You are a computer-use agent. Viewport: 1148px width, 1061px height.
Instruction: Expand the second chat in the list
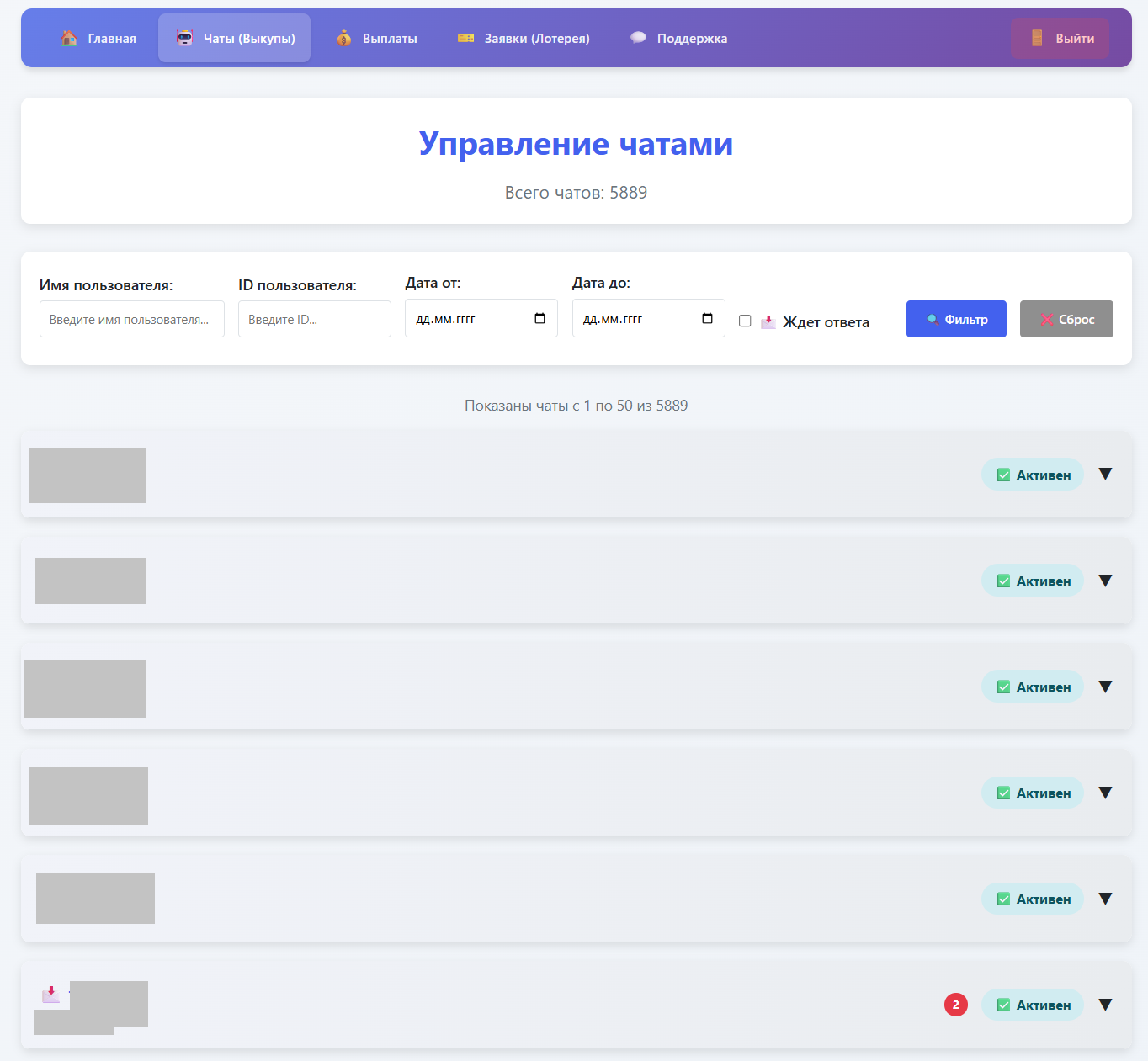click(1106, 580)
